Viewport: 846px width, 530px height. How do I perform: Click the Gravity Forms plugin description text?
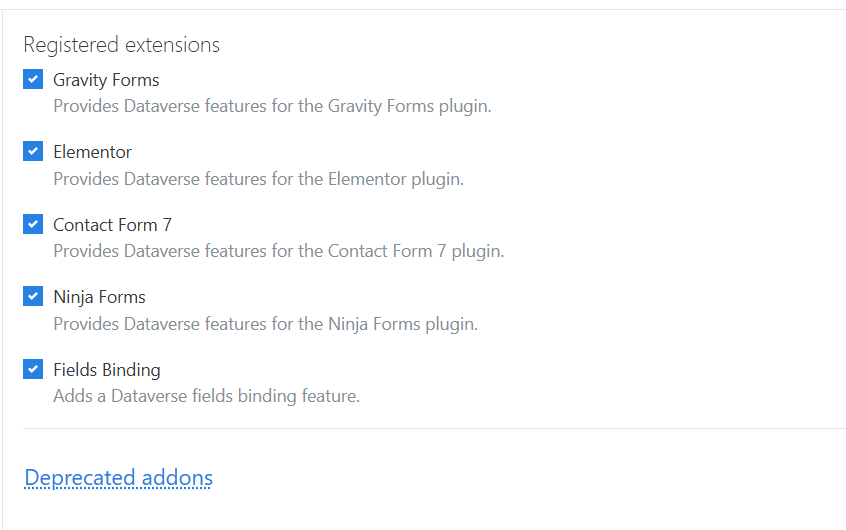point(272,106)
